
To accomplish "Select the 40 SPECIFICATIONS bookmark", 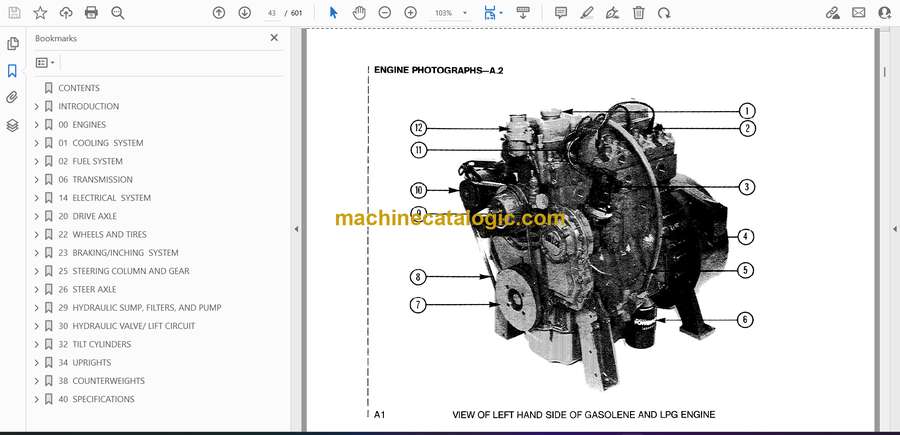I will pos(96,399).
